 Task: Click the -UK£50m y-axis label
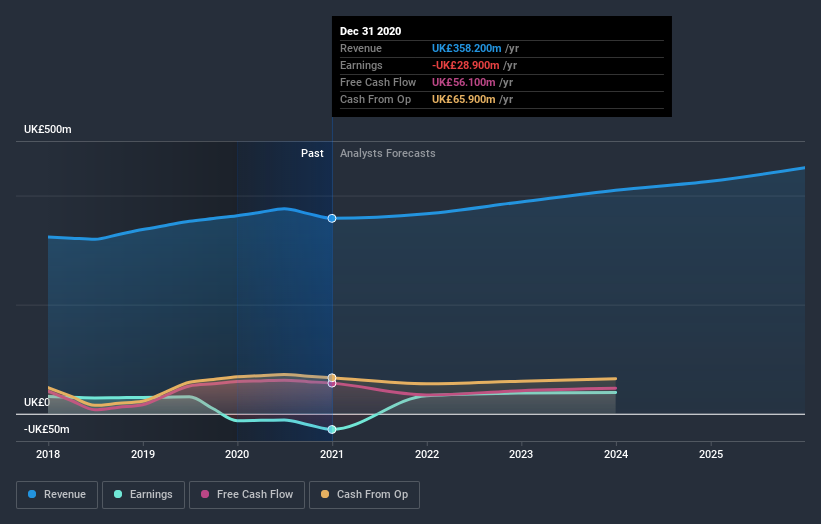pos(47,429)
